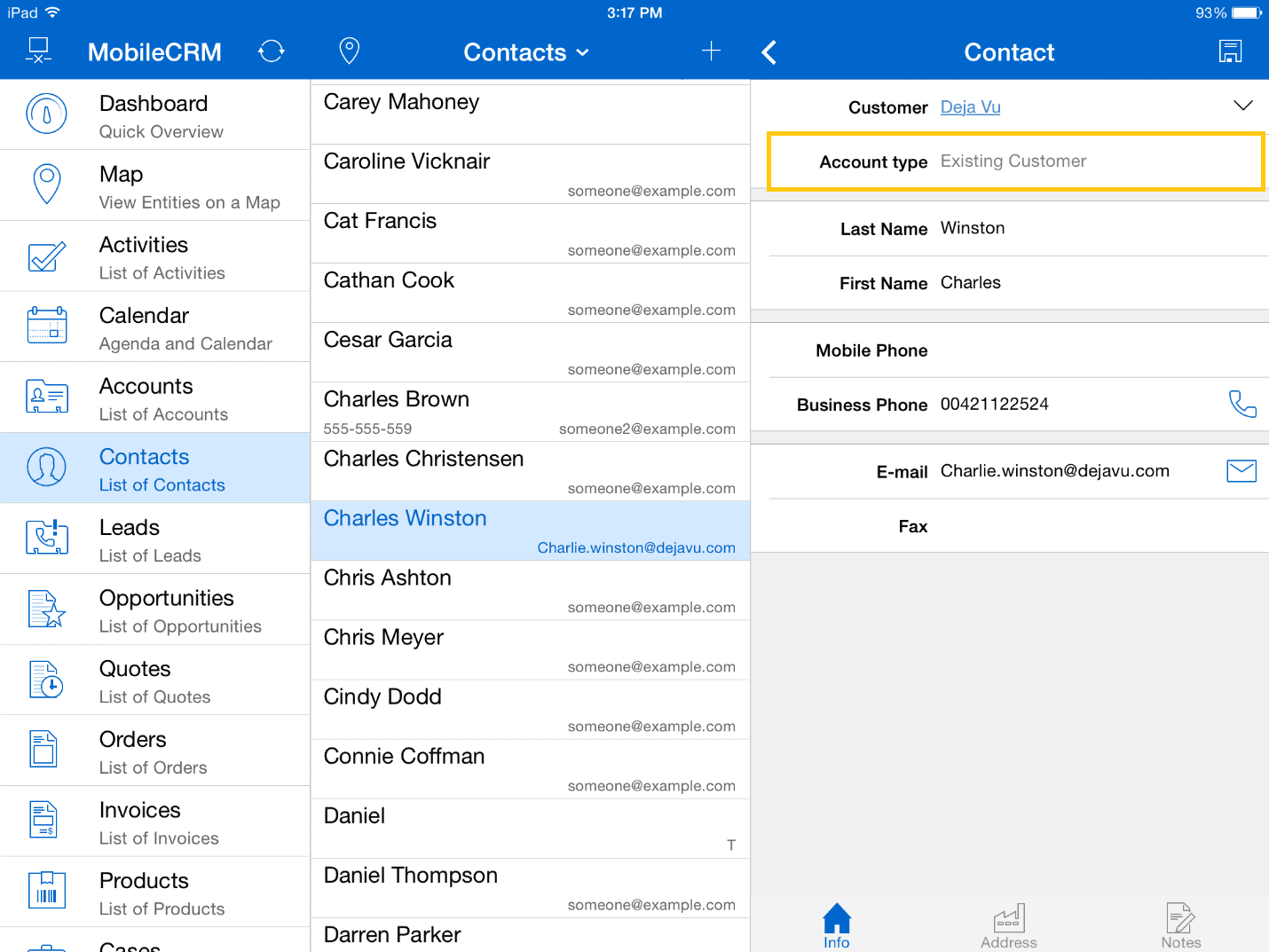This screenshot has width=1269, height=952.
Task: Select contact Charles Winston
Action: (530, 531)
